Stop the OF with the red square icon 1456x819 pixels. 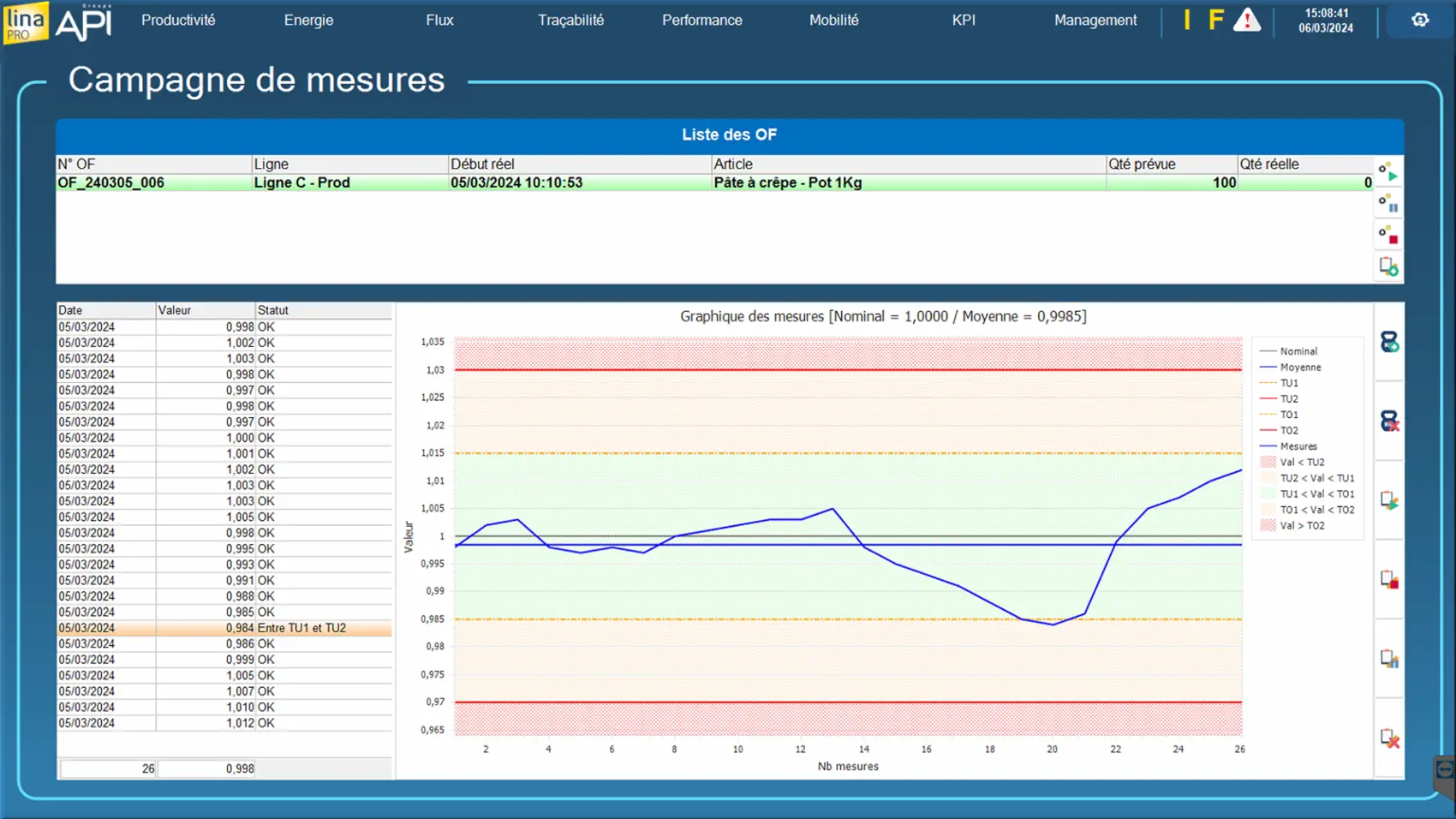click(1388, 234)
